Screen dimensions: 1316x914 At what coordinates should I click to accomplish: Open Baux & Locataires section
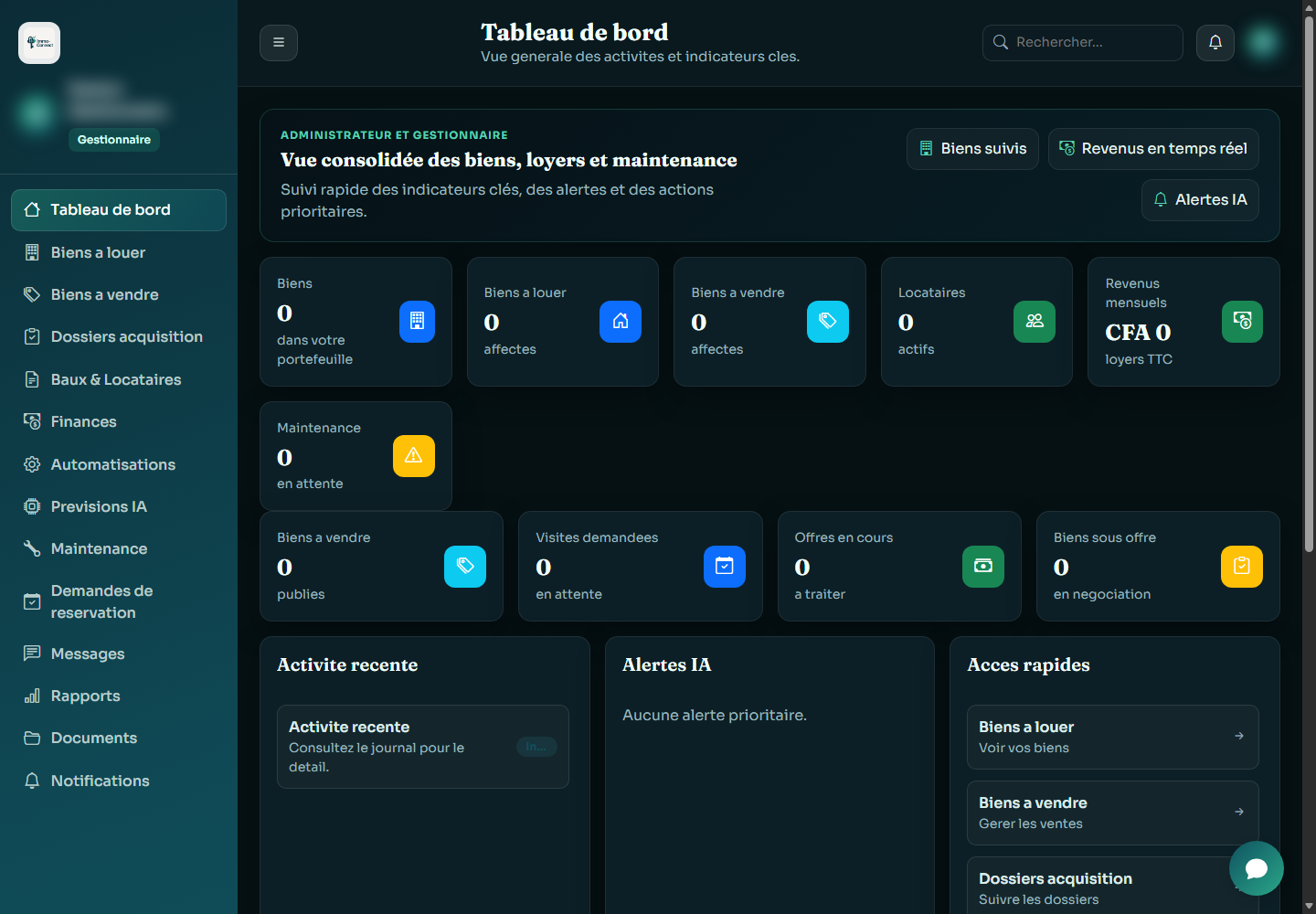pos(119,379)
